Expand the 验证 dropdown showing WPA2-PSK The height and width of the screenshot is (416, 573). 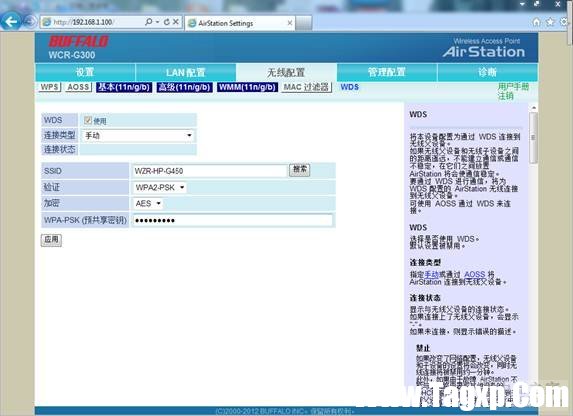(x=160, y=188)
